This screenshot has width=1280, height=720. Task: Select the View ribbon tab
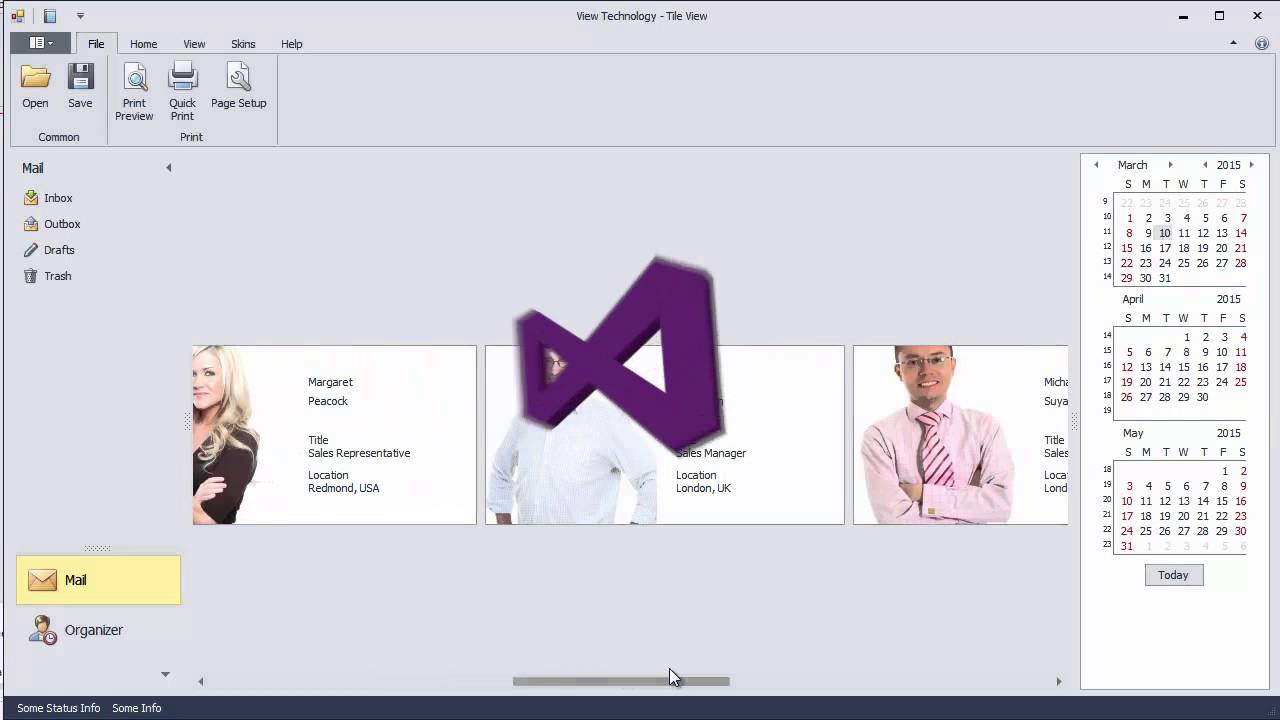[194, 44]
